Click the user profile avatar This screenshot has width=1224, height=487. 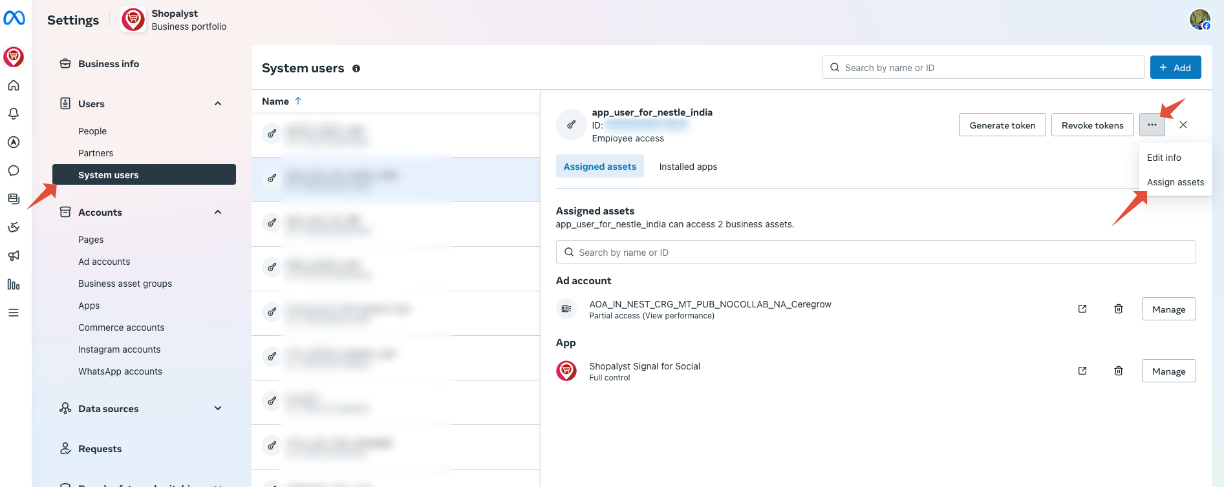(x=1200, y=19)
